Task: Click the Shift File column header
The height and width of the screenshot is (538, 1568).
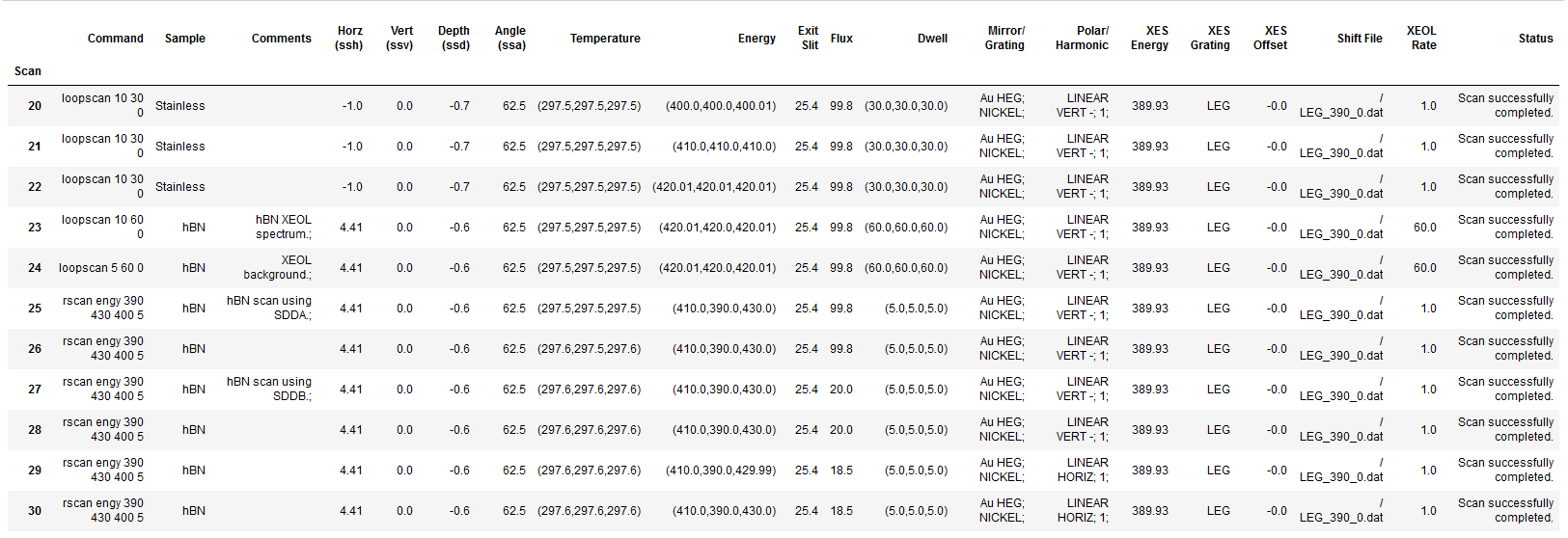Action: click(1360, 39)
